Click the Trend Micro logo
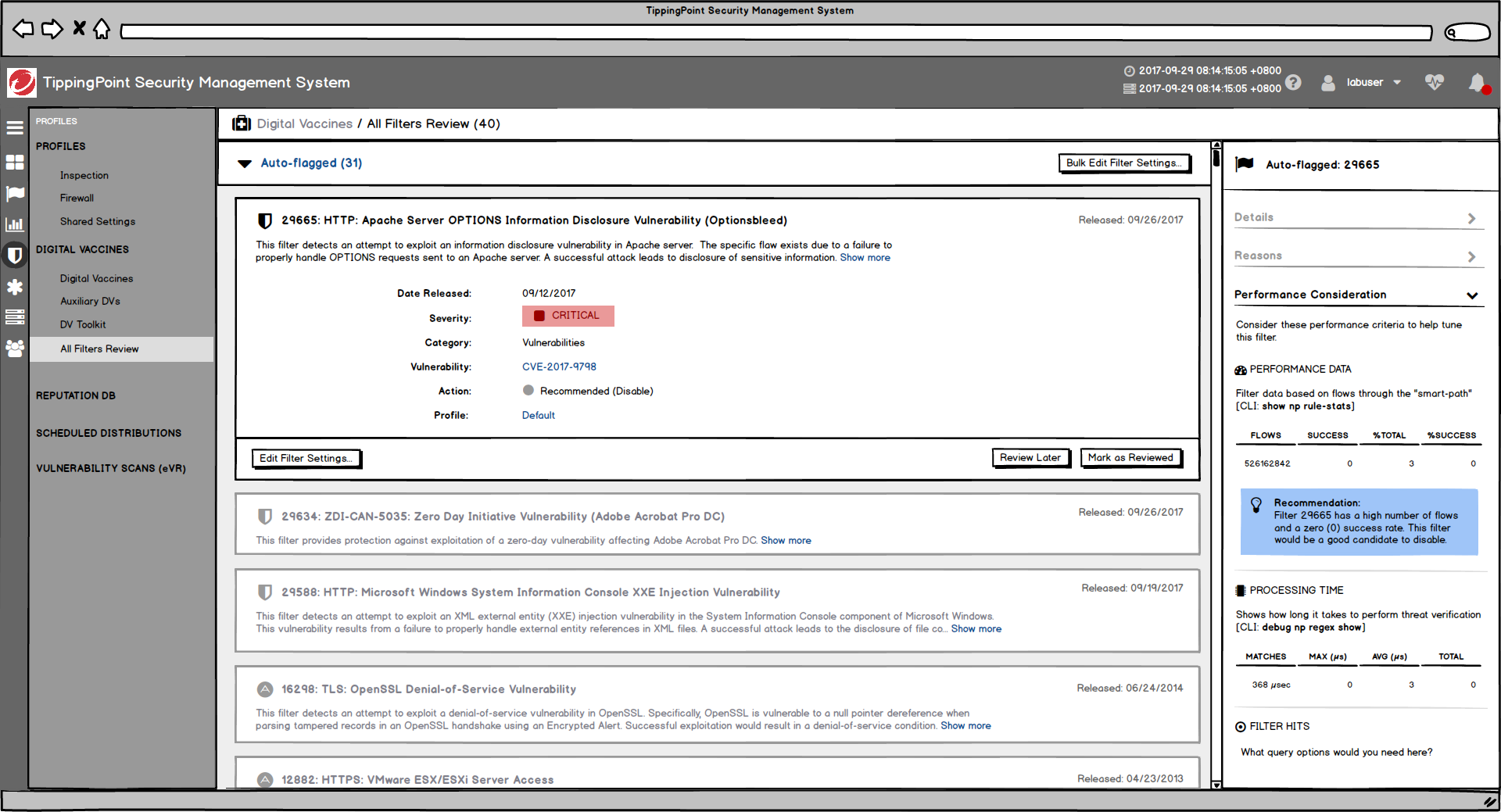The height and width of the screenshot is (812, 1501). pyautogui.click(x=22, y=82)
